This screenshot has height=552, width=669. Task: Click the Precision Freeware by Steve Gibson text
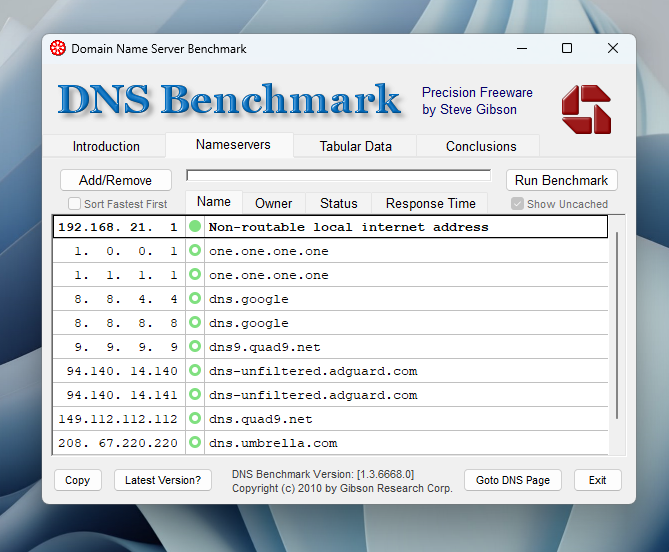(477, 101)
